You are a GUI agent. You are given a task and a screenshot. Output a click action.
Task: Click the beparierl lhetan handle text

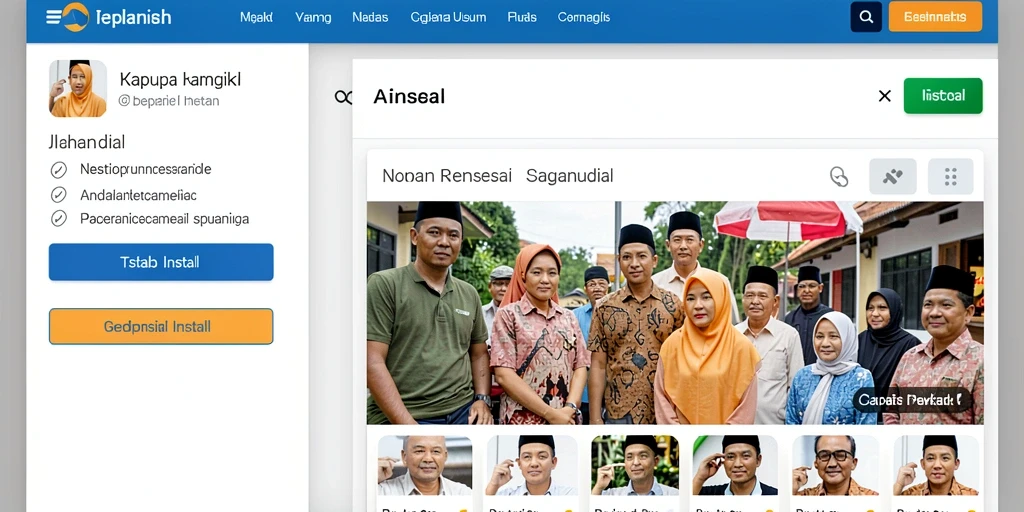pyautogui.click(x=169, y=101)
